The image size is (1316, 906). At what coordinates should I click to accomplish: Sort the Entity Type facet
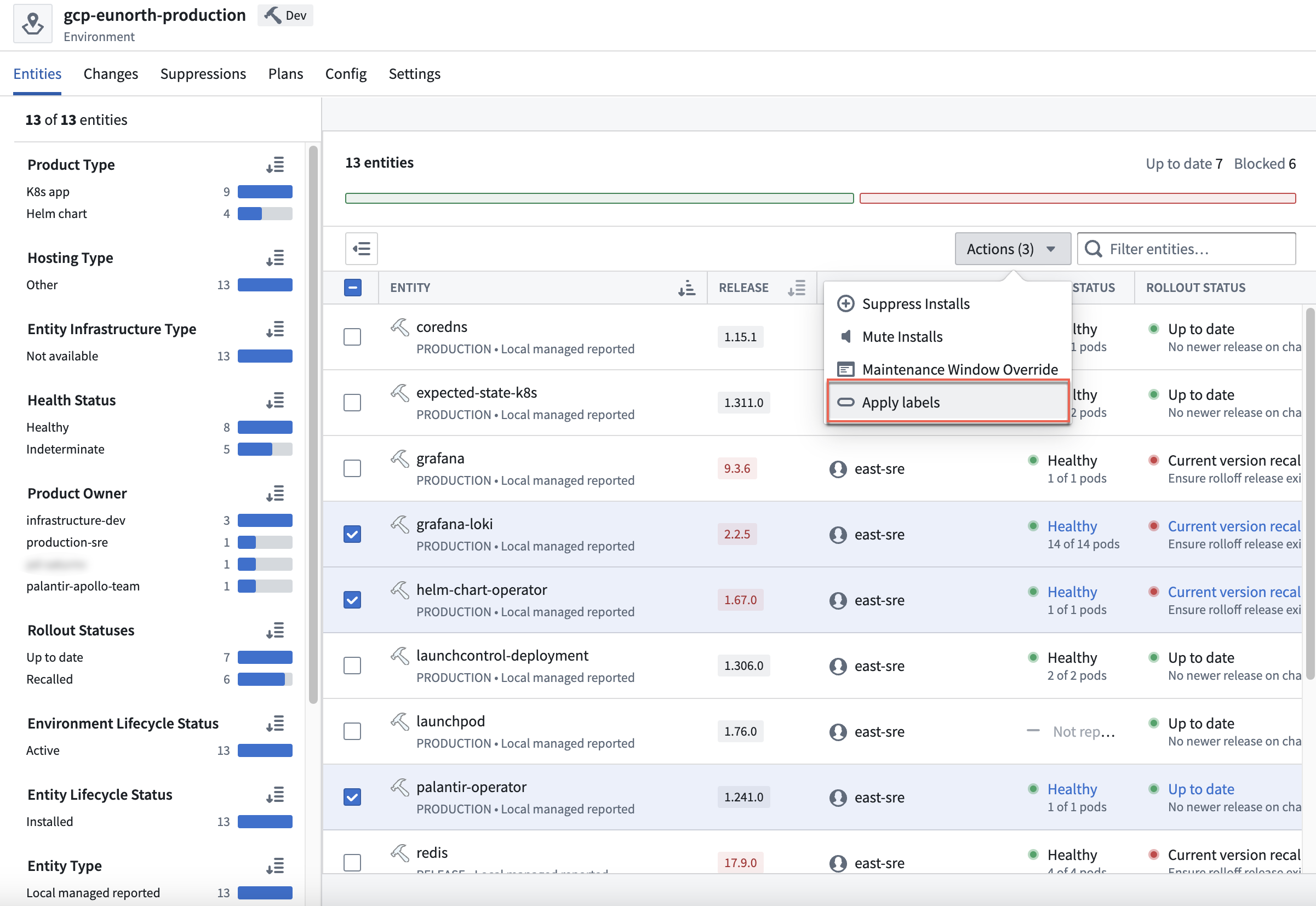coord(276,866)
